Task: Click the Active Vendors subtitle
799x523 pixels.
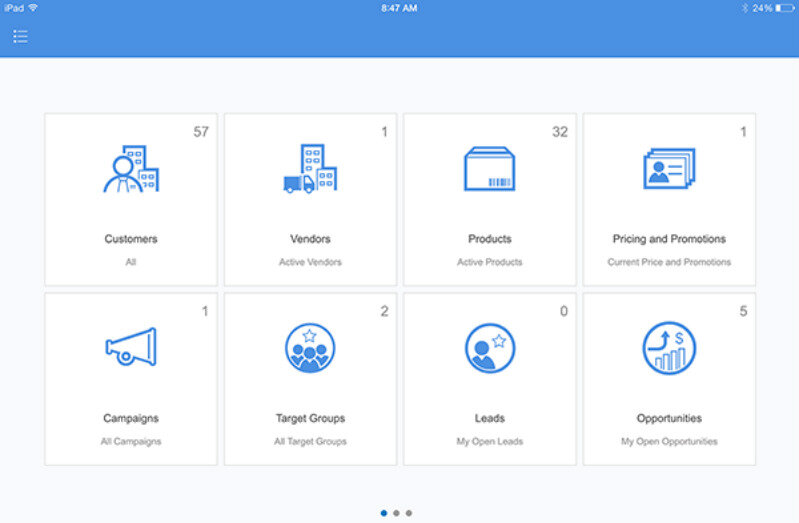Action: pos(310,262)
